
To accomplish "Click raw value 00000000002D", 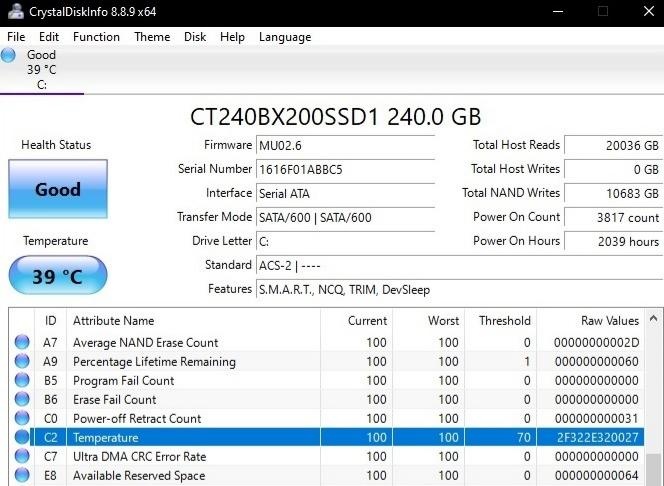I will click(596, 342).
